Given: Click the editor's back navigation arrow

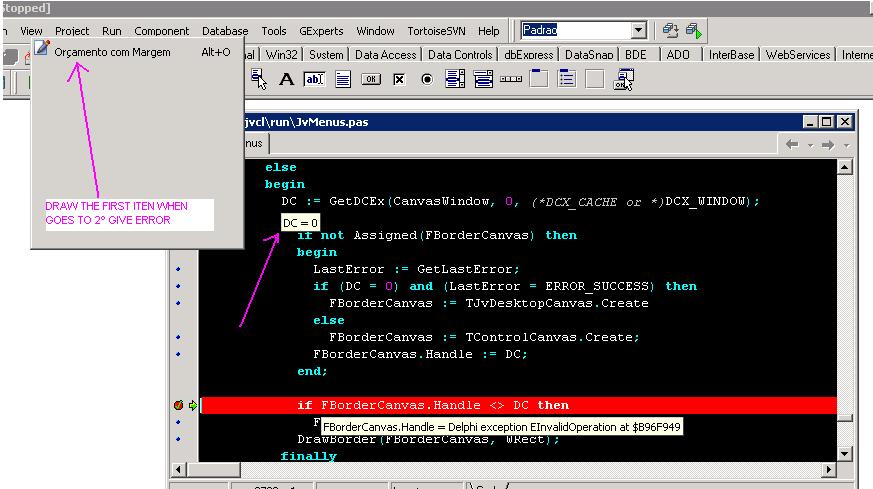Looking at the screenshot, I should tap(793, 145).
